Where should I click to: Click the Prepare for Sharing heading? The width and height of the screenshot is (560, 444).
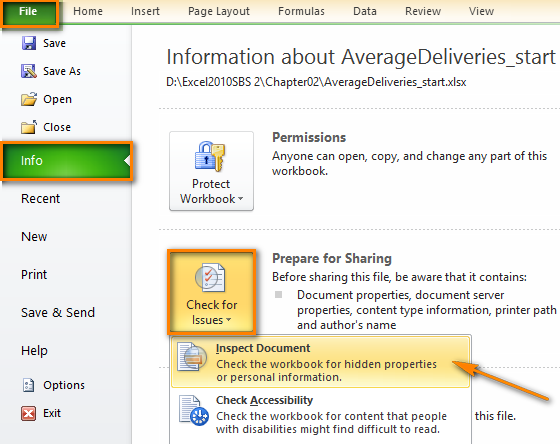(332, 259)
